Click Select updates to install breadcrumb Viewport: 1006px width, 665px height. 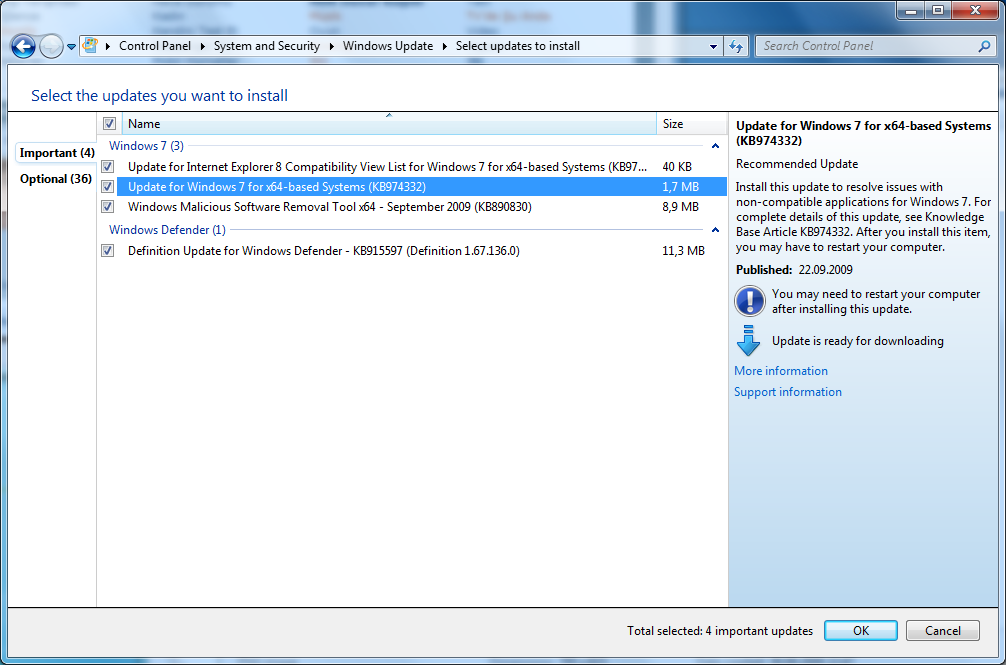(x=518, y=46)
